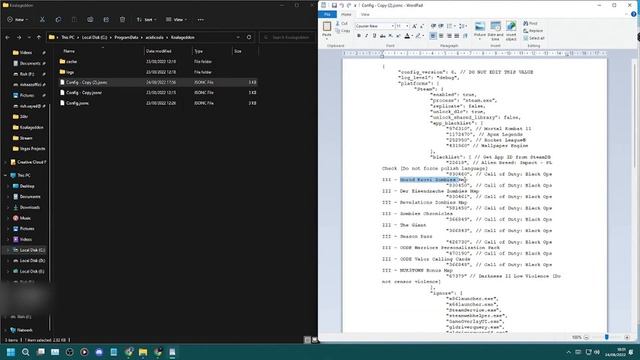Save the document from the WordPad quick access toolbar
The width and height of the screenshot is (640, 360).
(x=334, y=5)
